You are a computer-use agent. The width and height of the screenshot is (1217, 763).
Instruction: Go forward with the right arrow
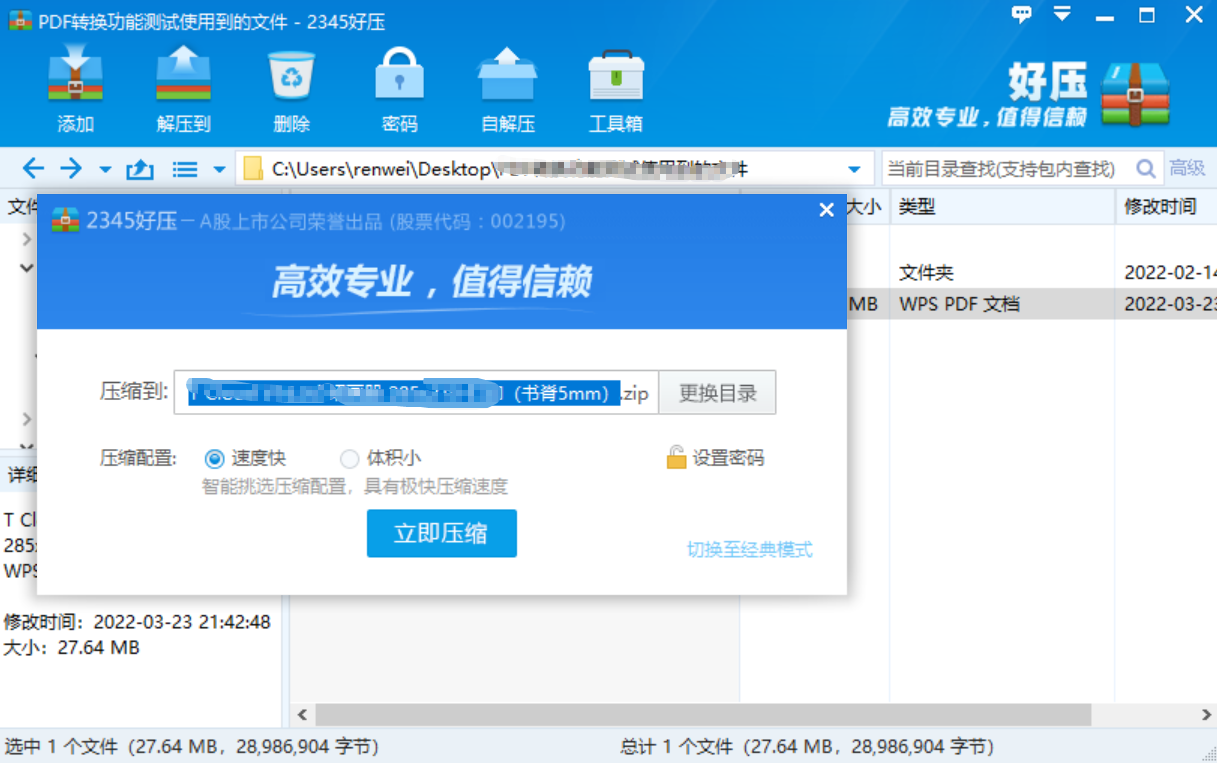pyautogui.click(x=71, y=168)
